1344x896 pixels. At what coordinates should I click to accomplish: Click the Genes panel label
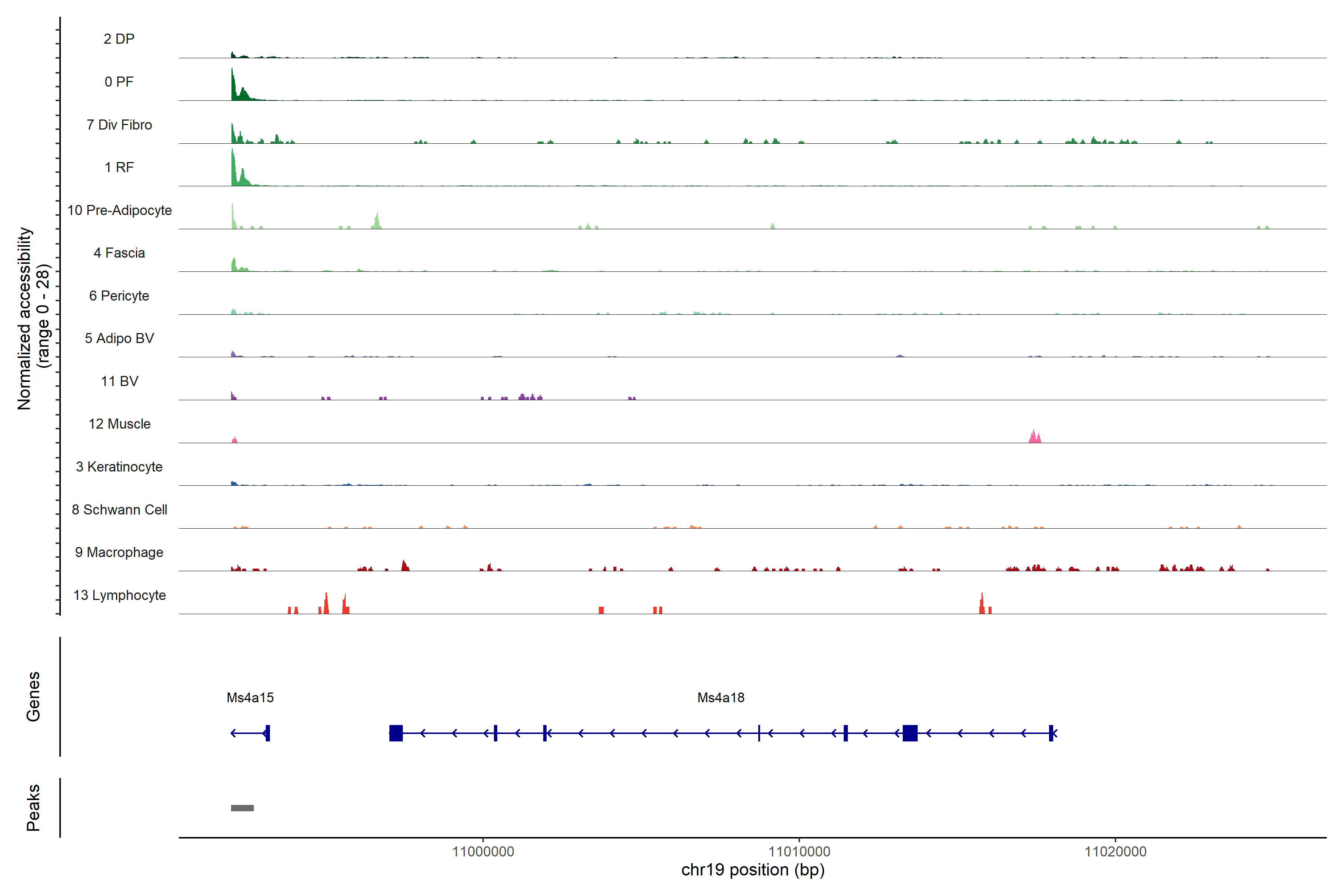[x=33, y=696]
